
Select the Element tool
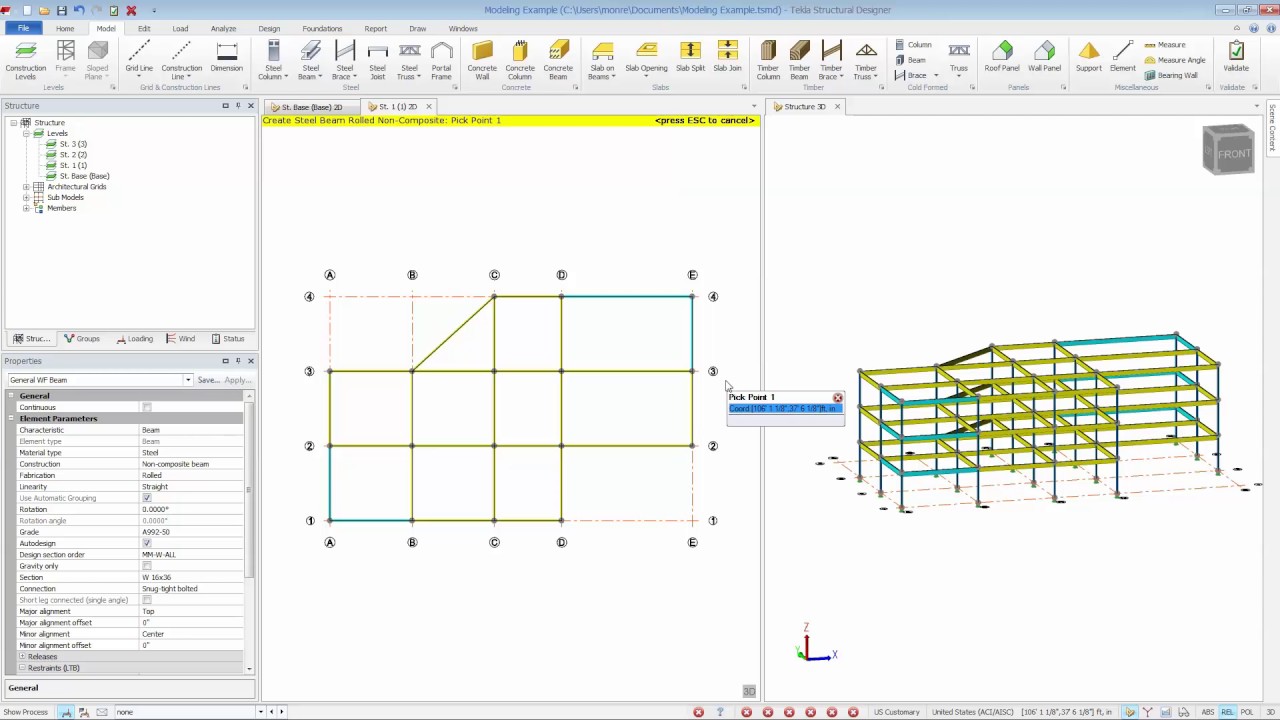[1122, 58]
